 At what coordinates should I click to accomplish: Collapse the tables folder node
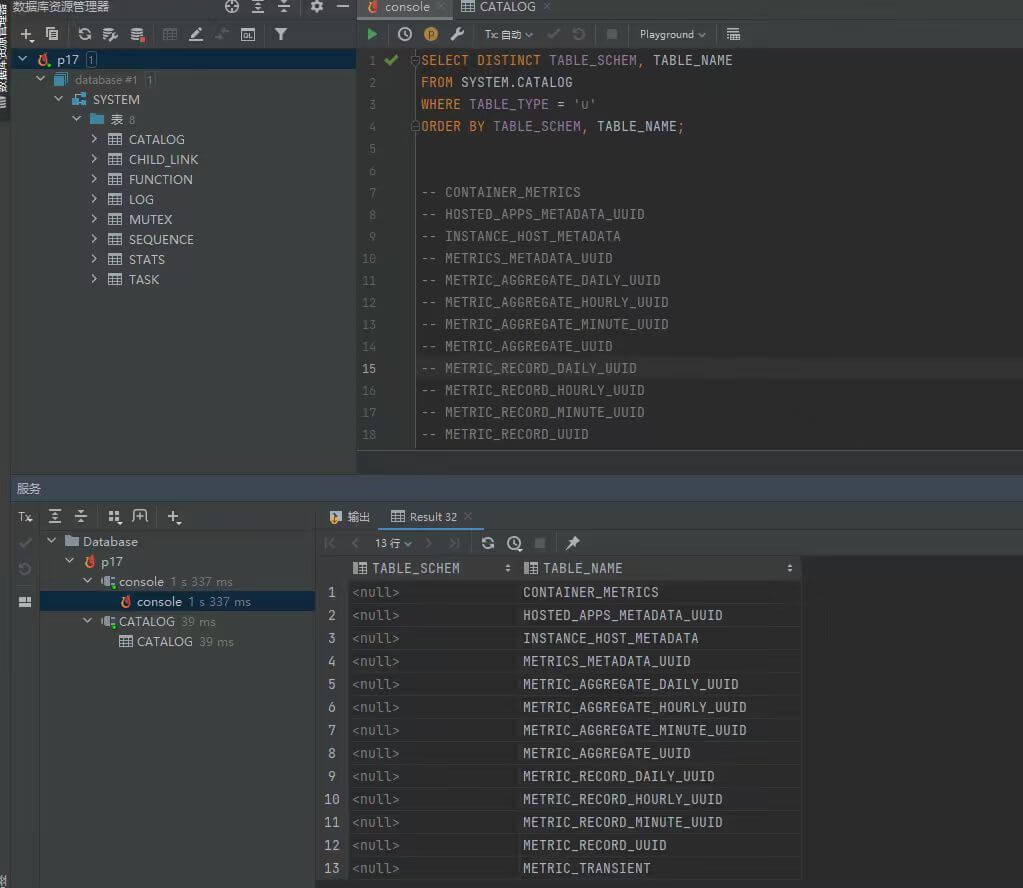(x=76, y=119)
